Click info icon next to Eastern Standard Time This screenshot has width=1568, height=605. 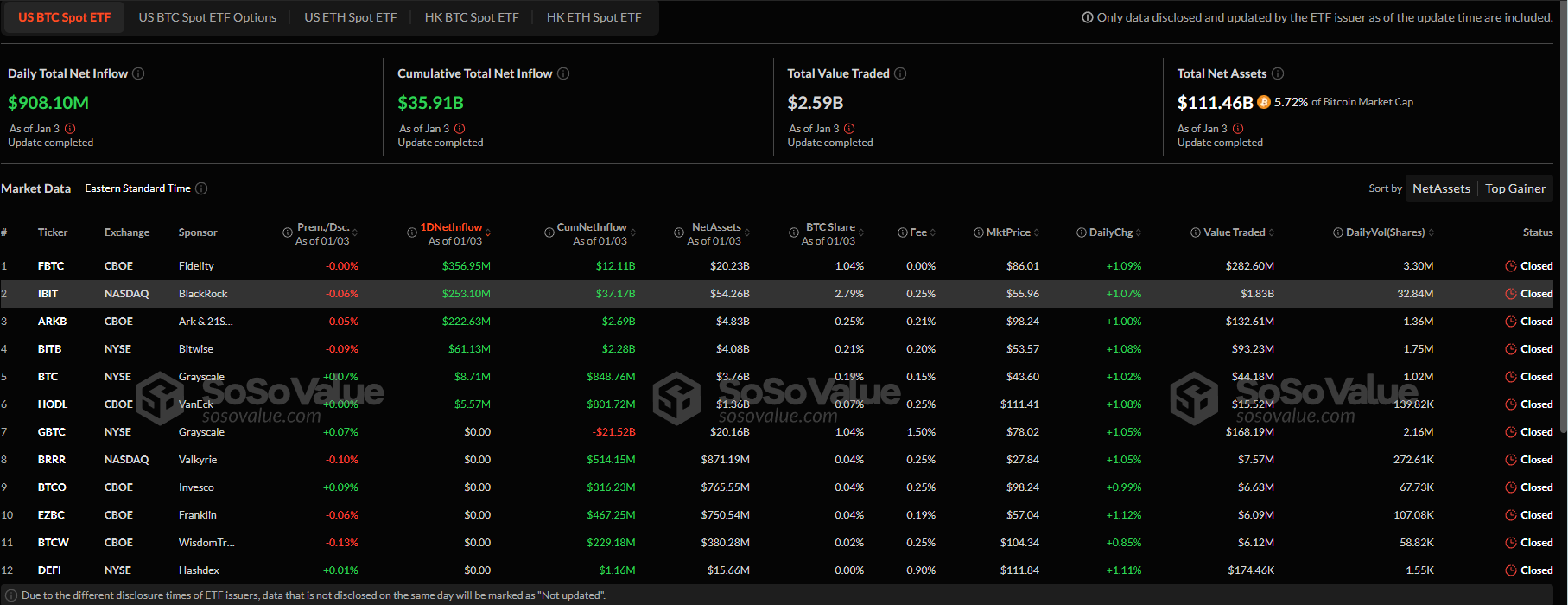point(201,188)
